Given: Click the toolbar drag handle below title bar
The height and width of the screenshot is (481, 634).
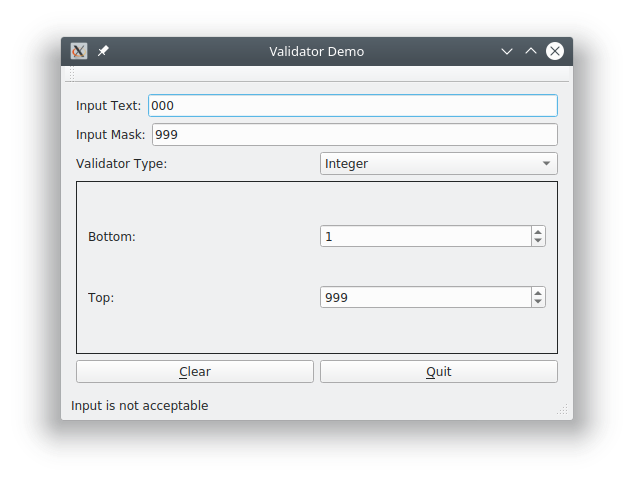Looking at the screenshot, I should pos(71,75).
